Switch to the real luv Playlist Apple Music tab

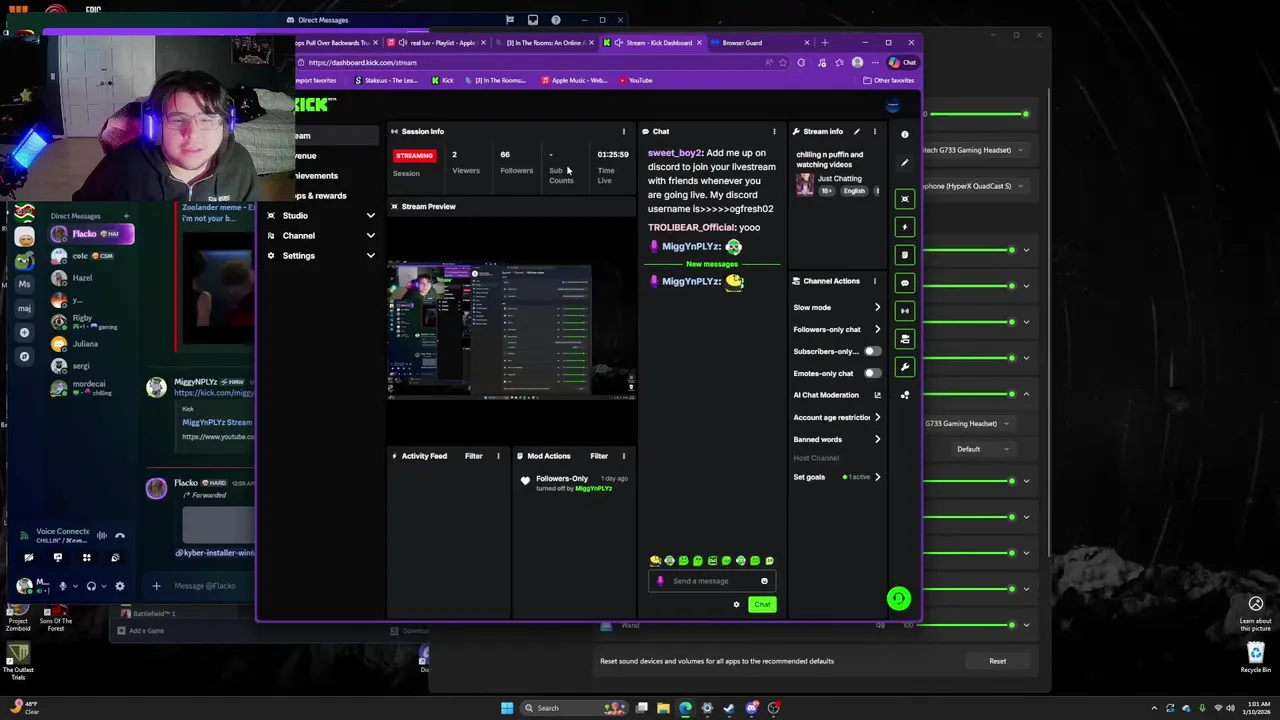(x=437, y=43)
